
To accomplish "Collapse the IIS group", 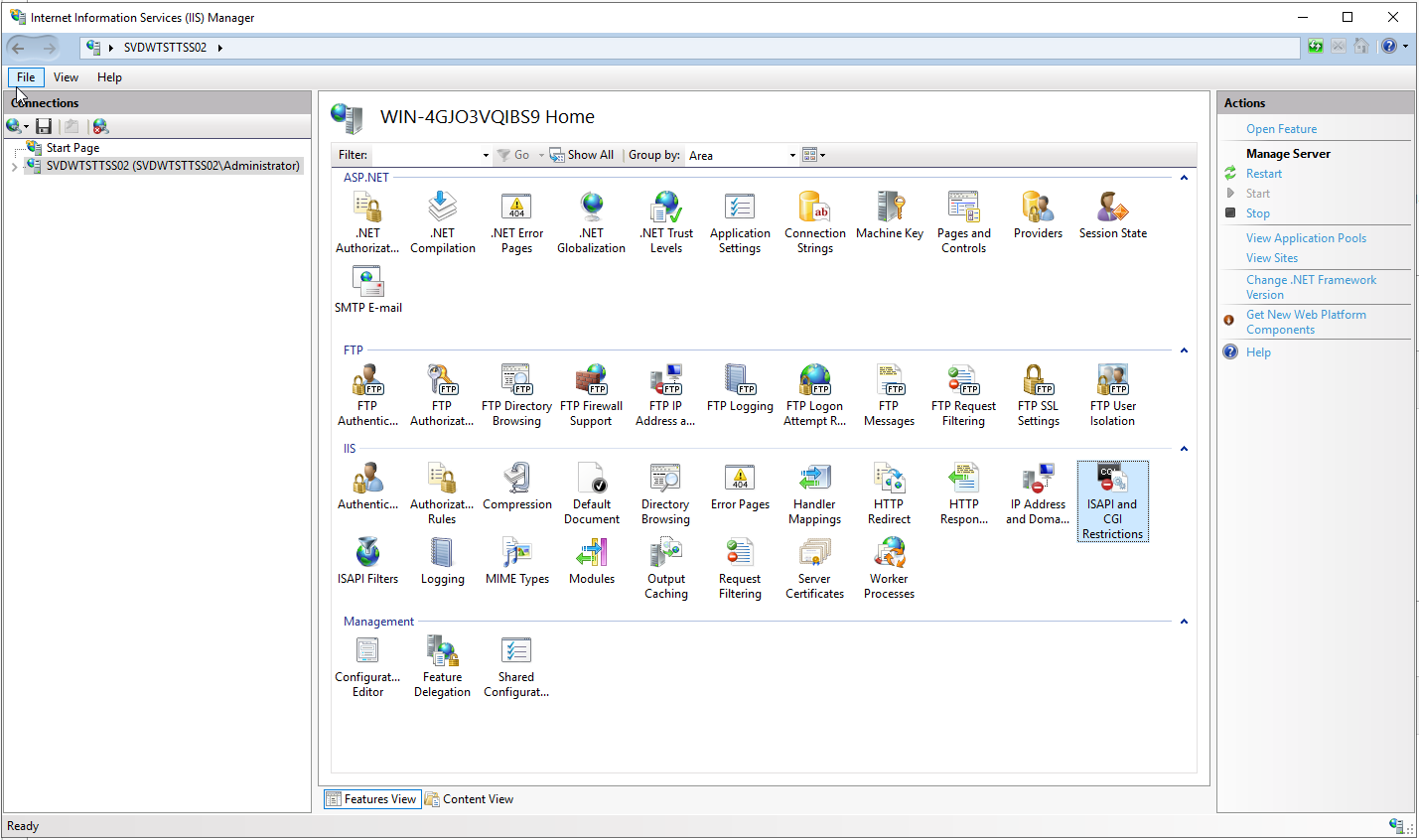I will click(1184, 449).
